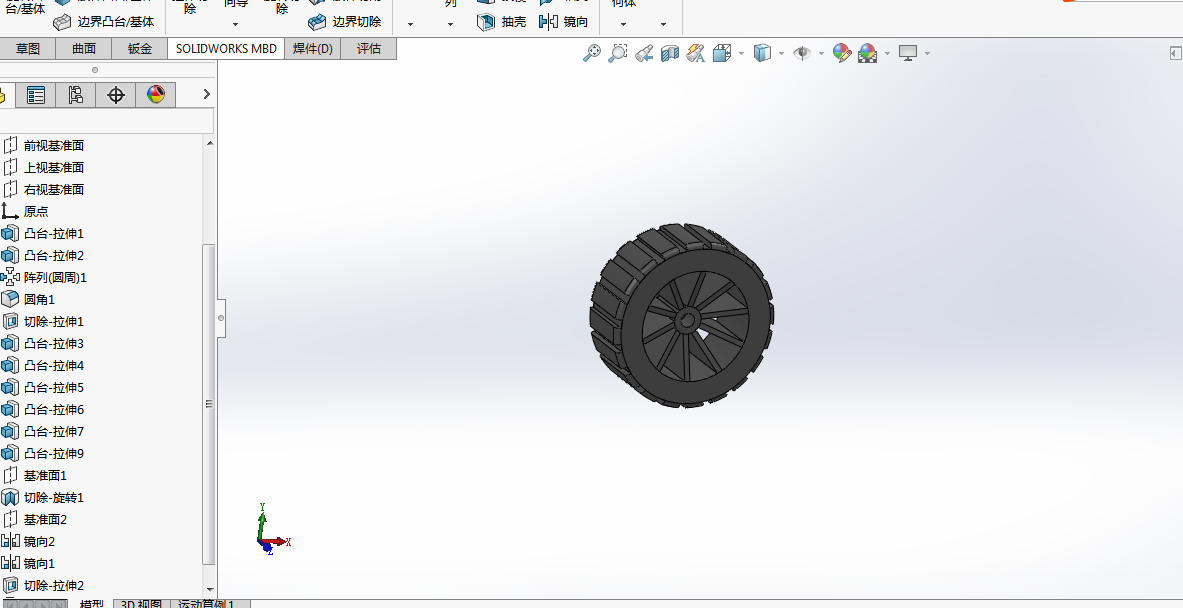Click the View Orientation cube icon
This screenshot has width=1183, height=608.
[x=722, y=53]
